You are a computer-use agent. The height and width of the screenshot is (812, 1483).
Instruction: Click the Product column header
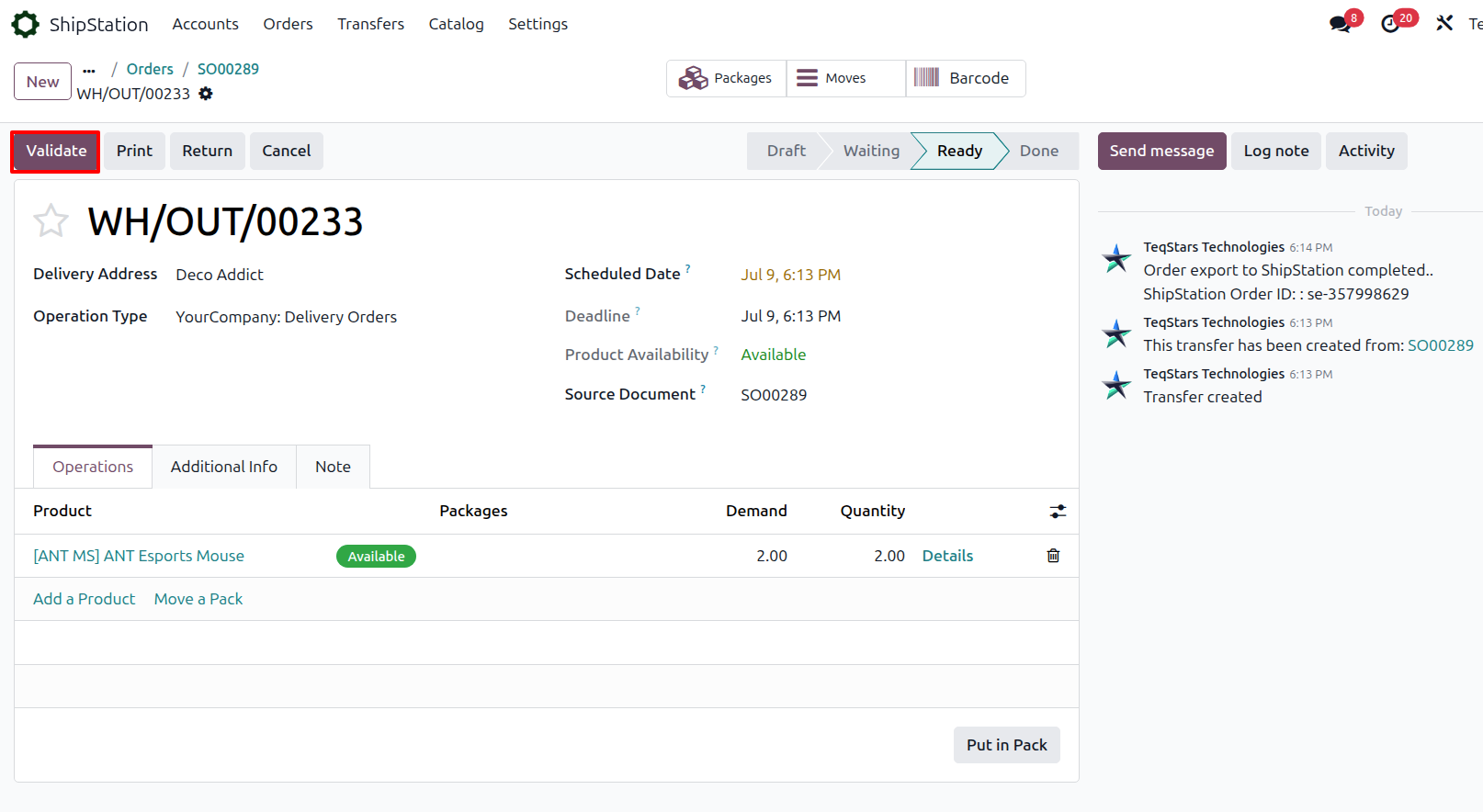tap(62, 511)
